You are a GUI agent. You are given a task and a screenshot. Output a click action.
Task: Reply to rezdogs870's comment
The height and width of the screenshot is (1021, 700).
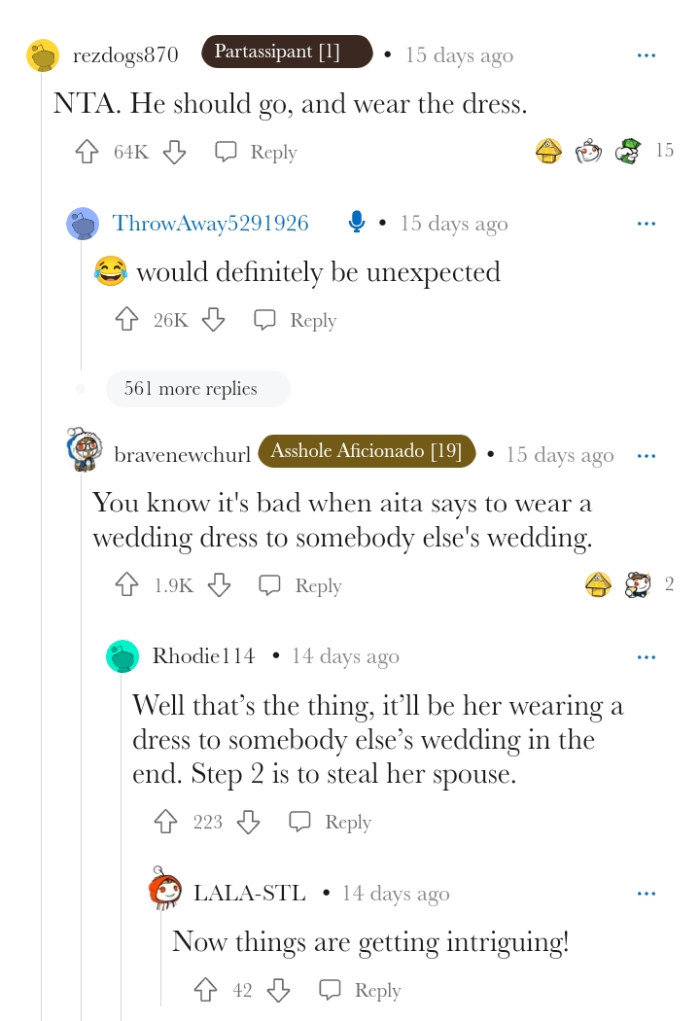coord(257,152)
